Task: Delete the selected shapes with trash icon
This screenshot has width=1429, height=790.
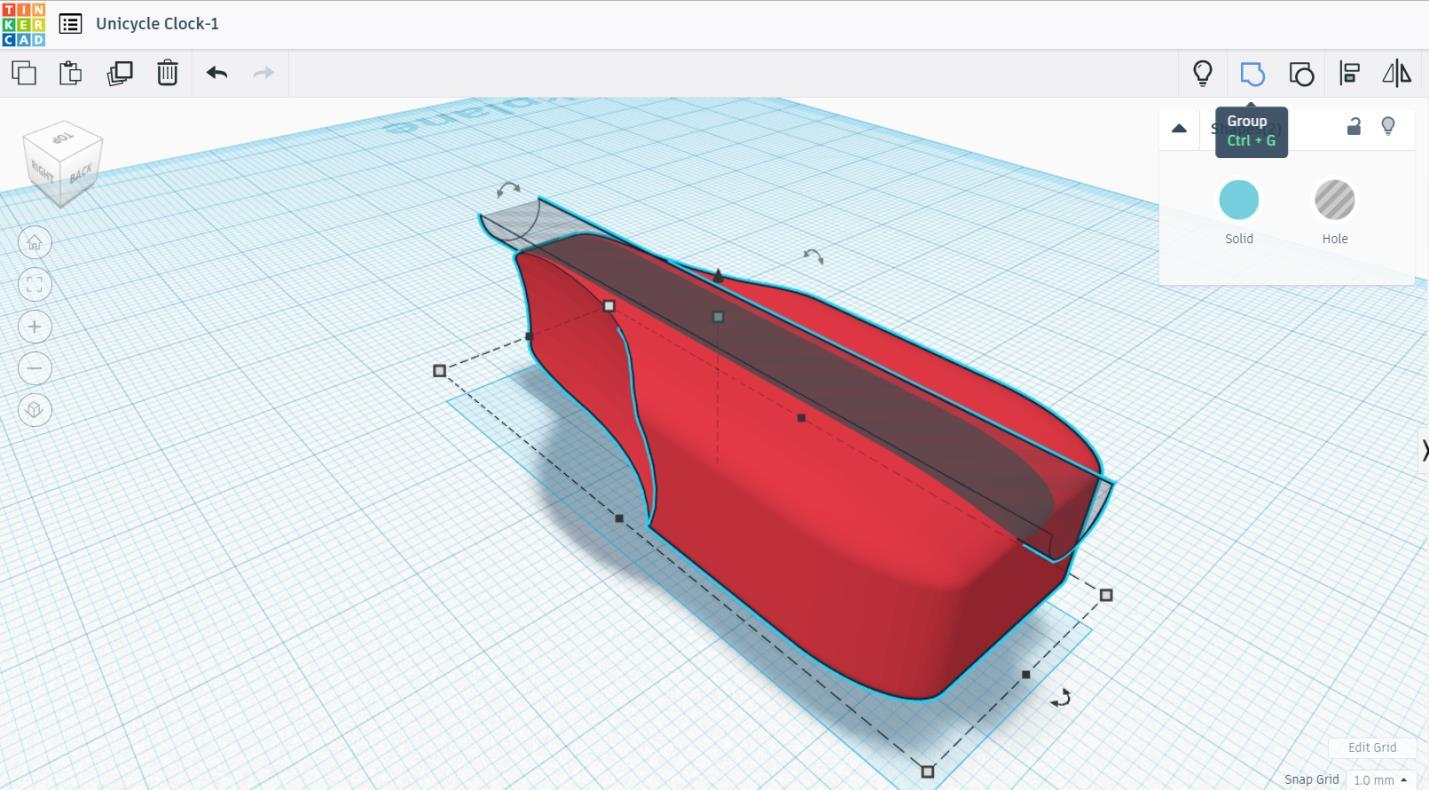Action: pos(168,73)
